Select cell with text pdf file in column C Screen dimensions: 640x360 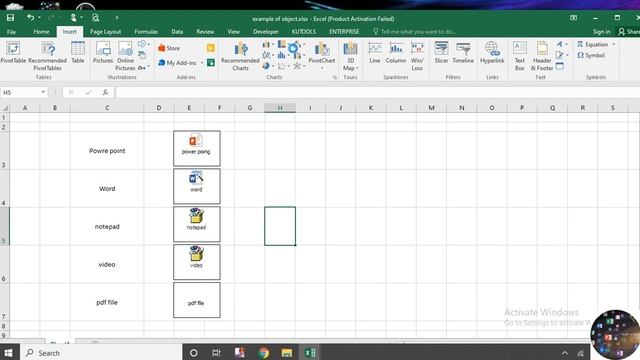point(107,302)
